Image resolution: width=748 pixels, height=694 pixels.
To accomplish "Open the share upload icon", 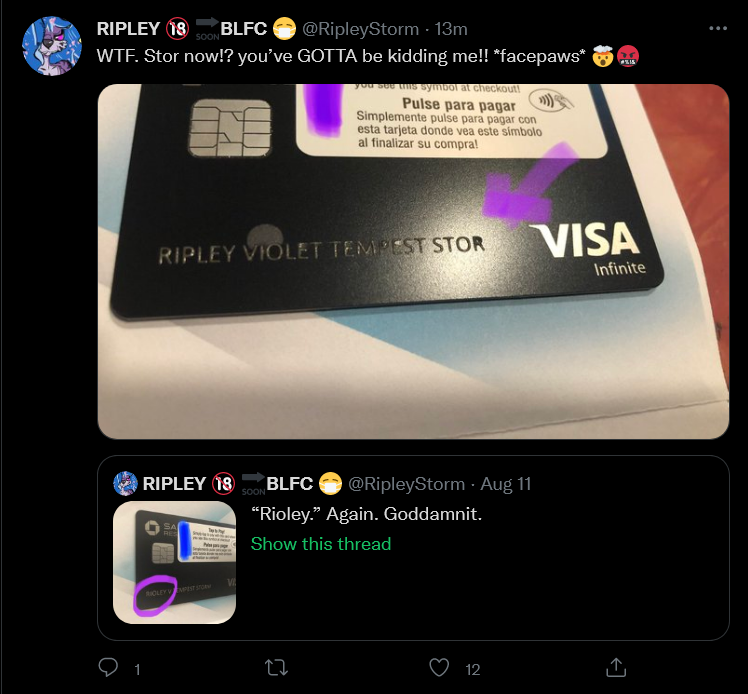I will click(x=616, y=667).
